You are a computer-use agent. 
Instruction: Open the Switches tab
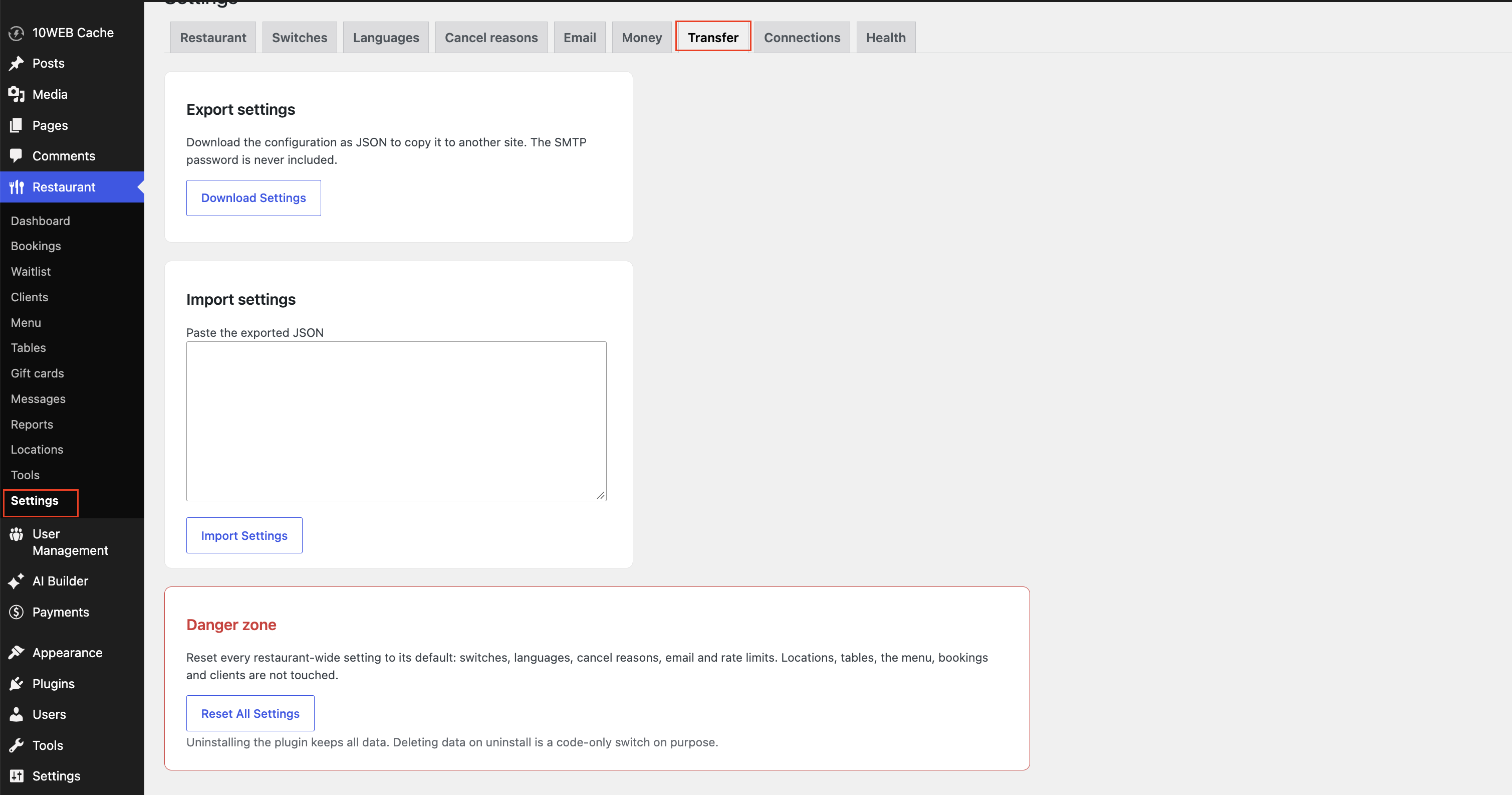click(300, 38)
